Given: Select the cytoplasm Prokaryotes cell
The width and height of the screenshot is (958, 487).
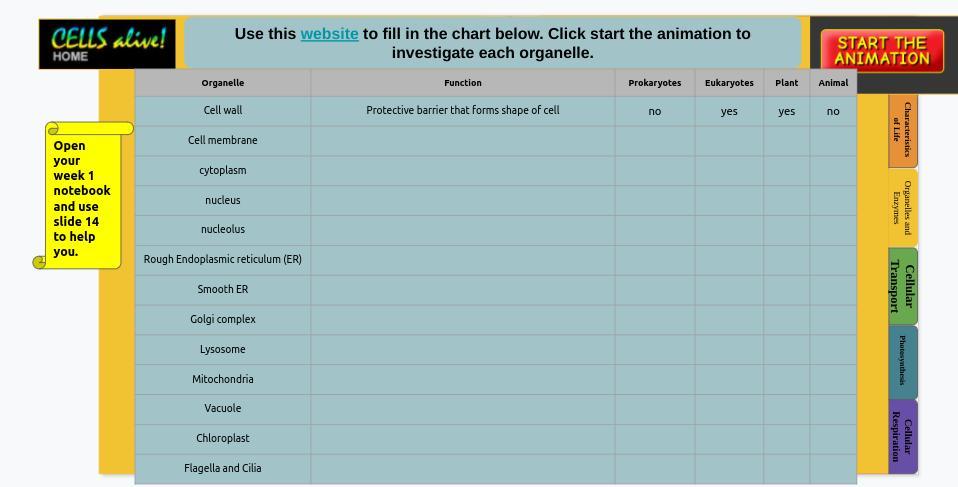Looking at the screenshot, I should click(x=654, y=170).
